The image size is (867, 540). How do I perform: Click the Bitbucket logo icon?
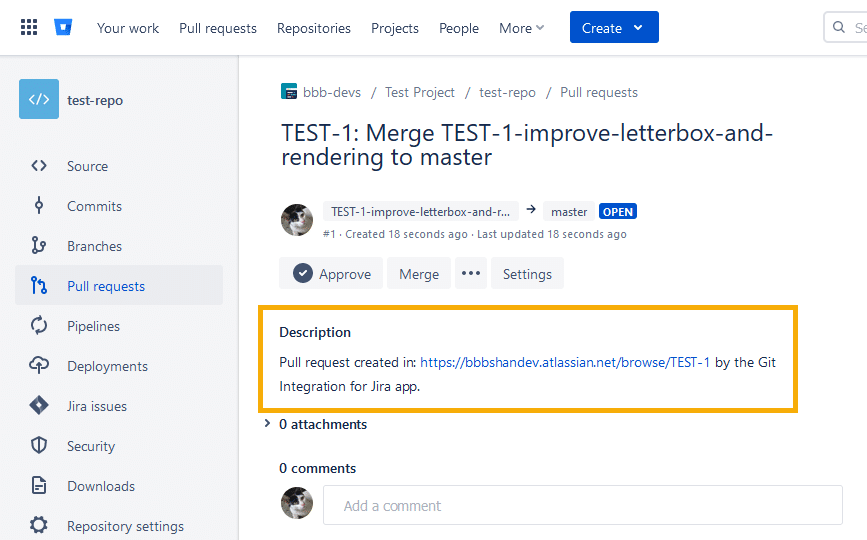tap(63, 27)
